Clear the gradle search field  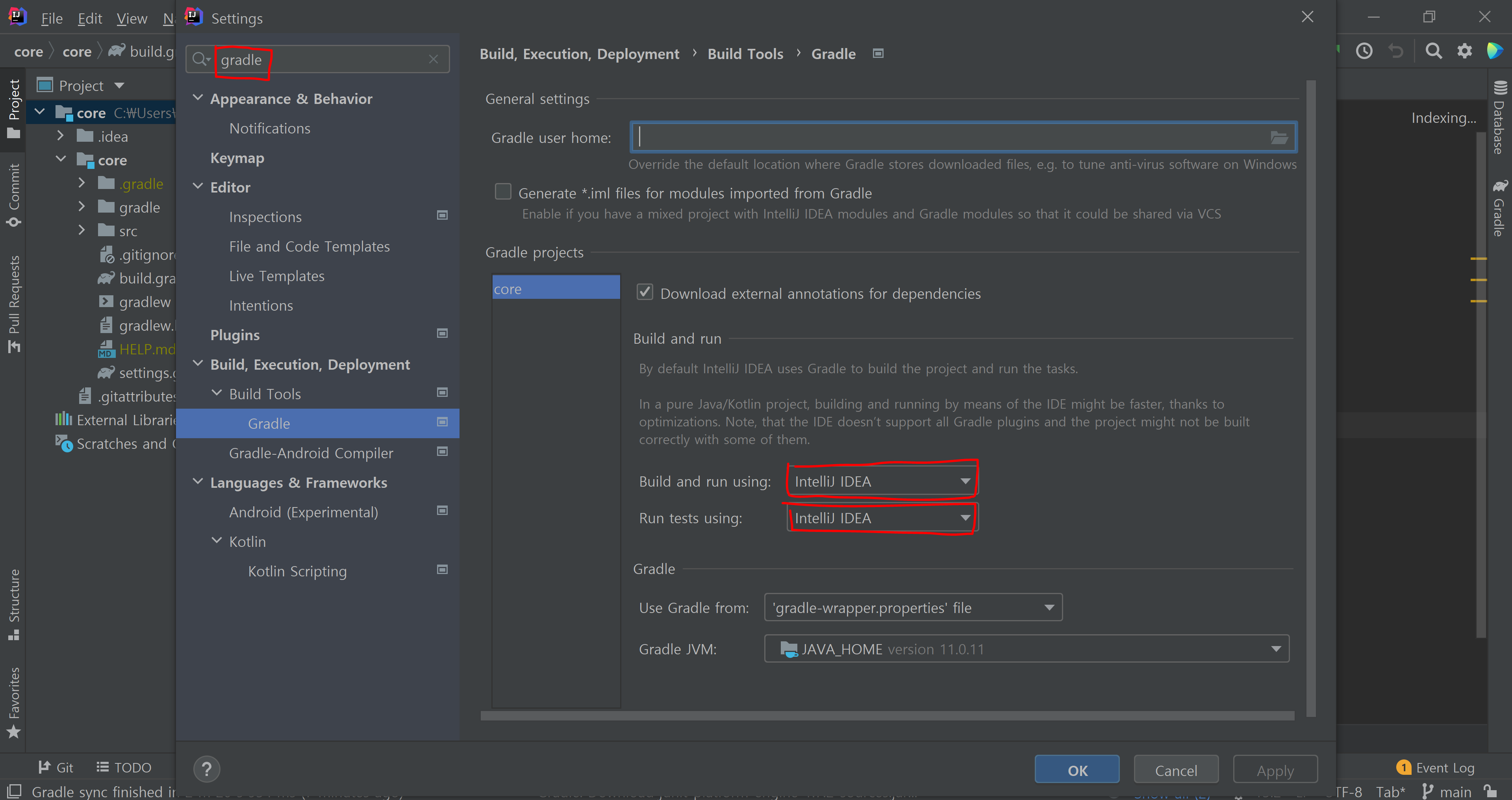point(433,59)
